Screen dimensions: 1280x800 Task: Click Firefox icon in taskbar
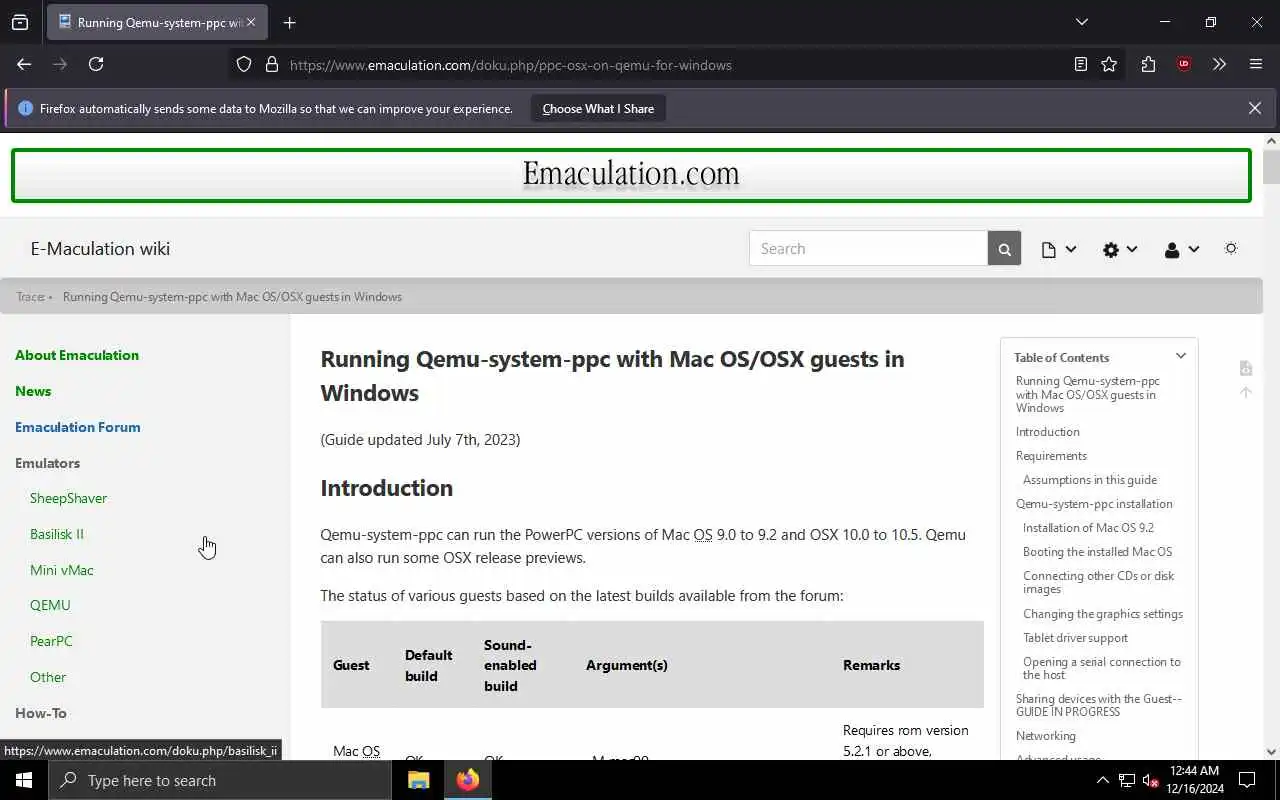point(468,780)
